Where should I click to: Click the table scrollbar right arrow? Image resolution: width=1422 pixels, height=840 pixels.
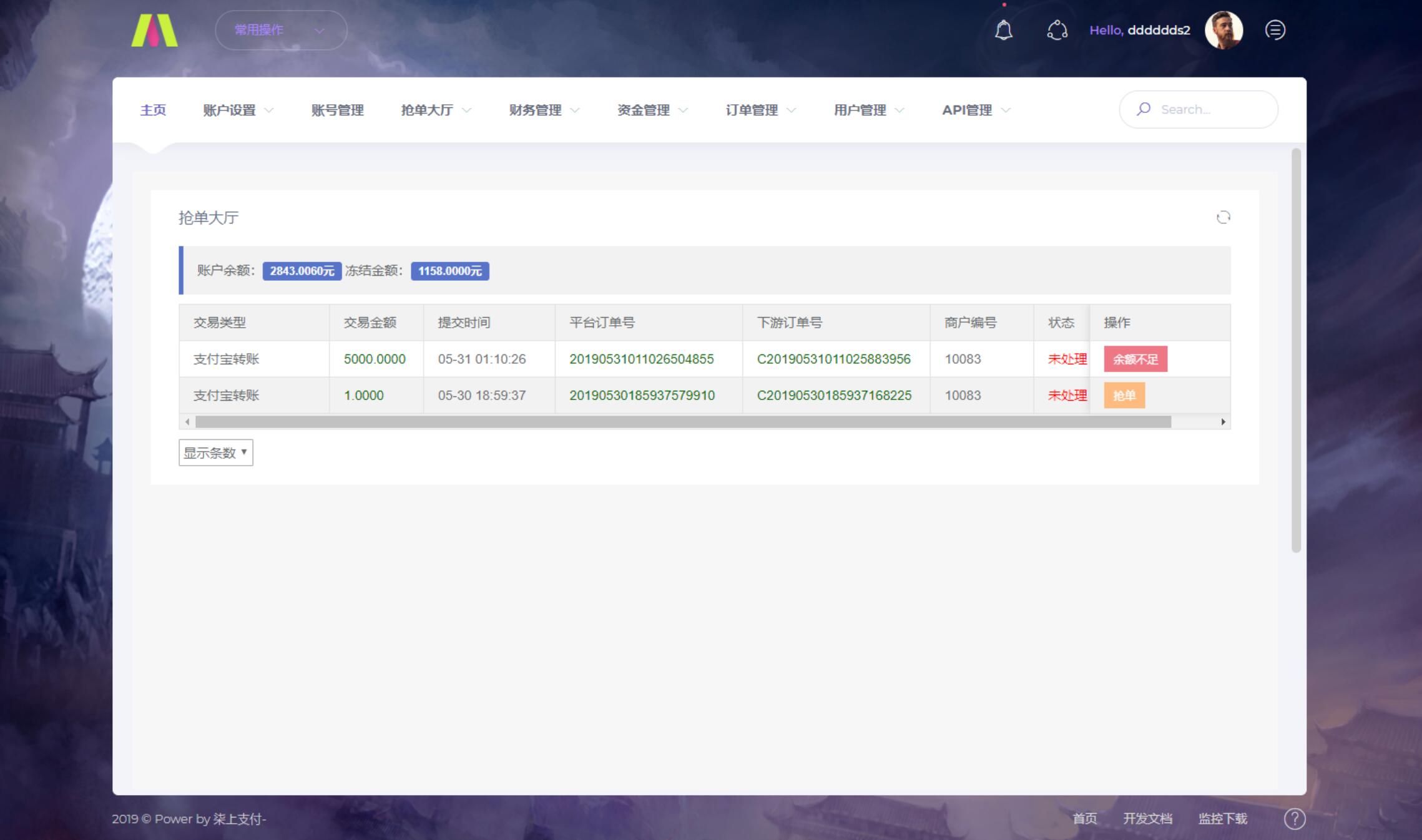point(1223,422)
